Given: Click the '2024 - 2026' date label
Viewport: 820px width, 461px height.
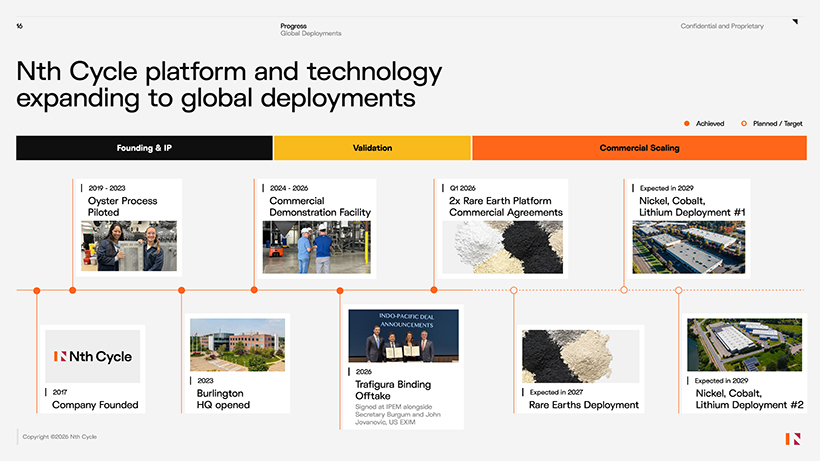Looking at the screenshot, I should (289, 188).
